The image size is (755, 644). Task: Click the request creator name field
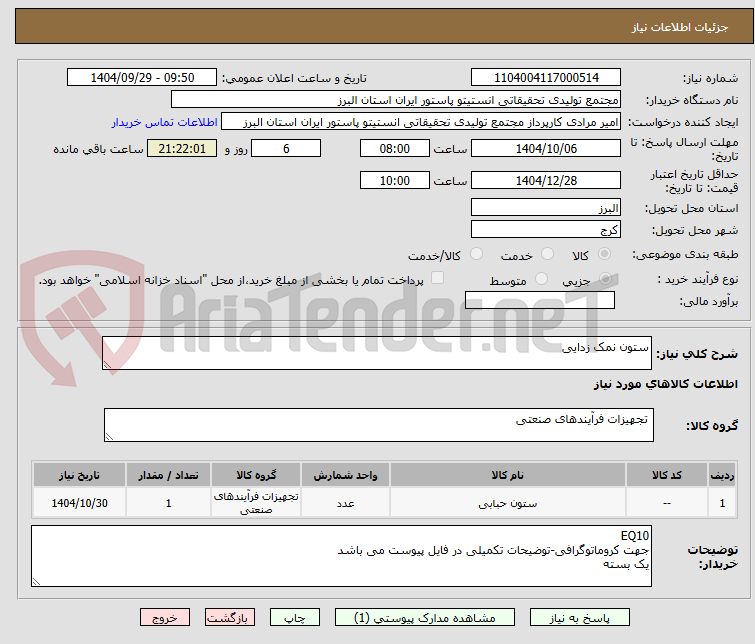[421, 122]
